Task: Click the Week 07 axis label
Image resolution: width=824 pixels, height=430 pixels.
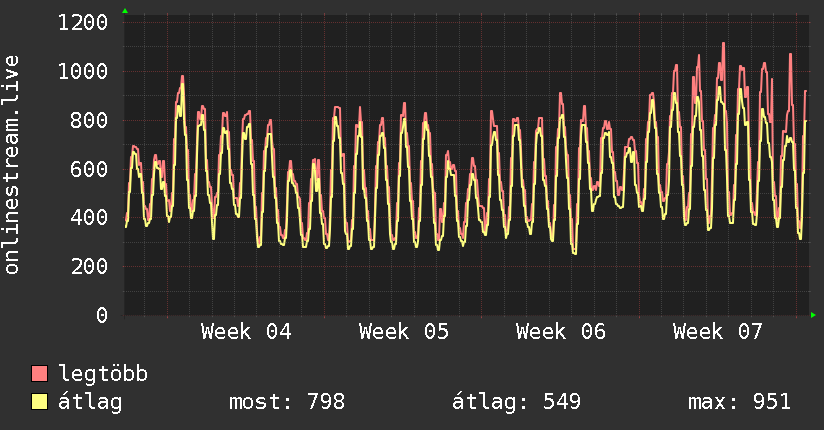Action: coord(718,332)
